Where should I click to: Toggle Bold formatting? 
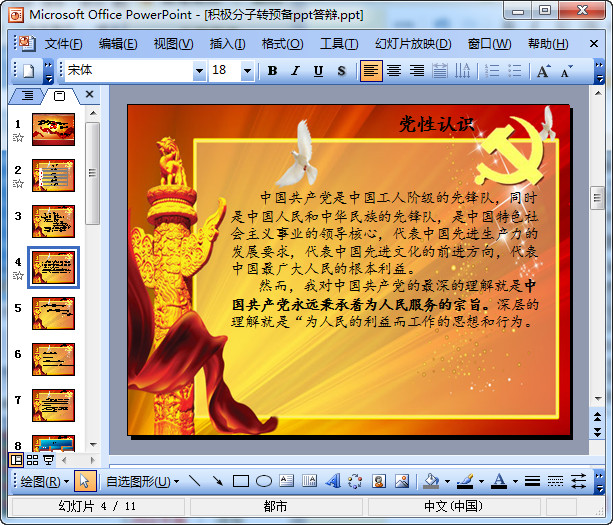(272, 71)
